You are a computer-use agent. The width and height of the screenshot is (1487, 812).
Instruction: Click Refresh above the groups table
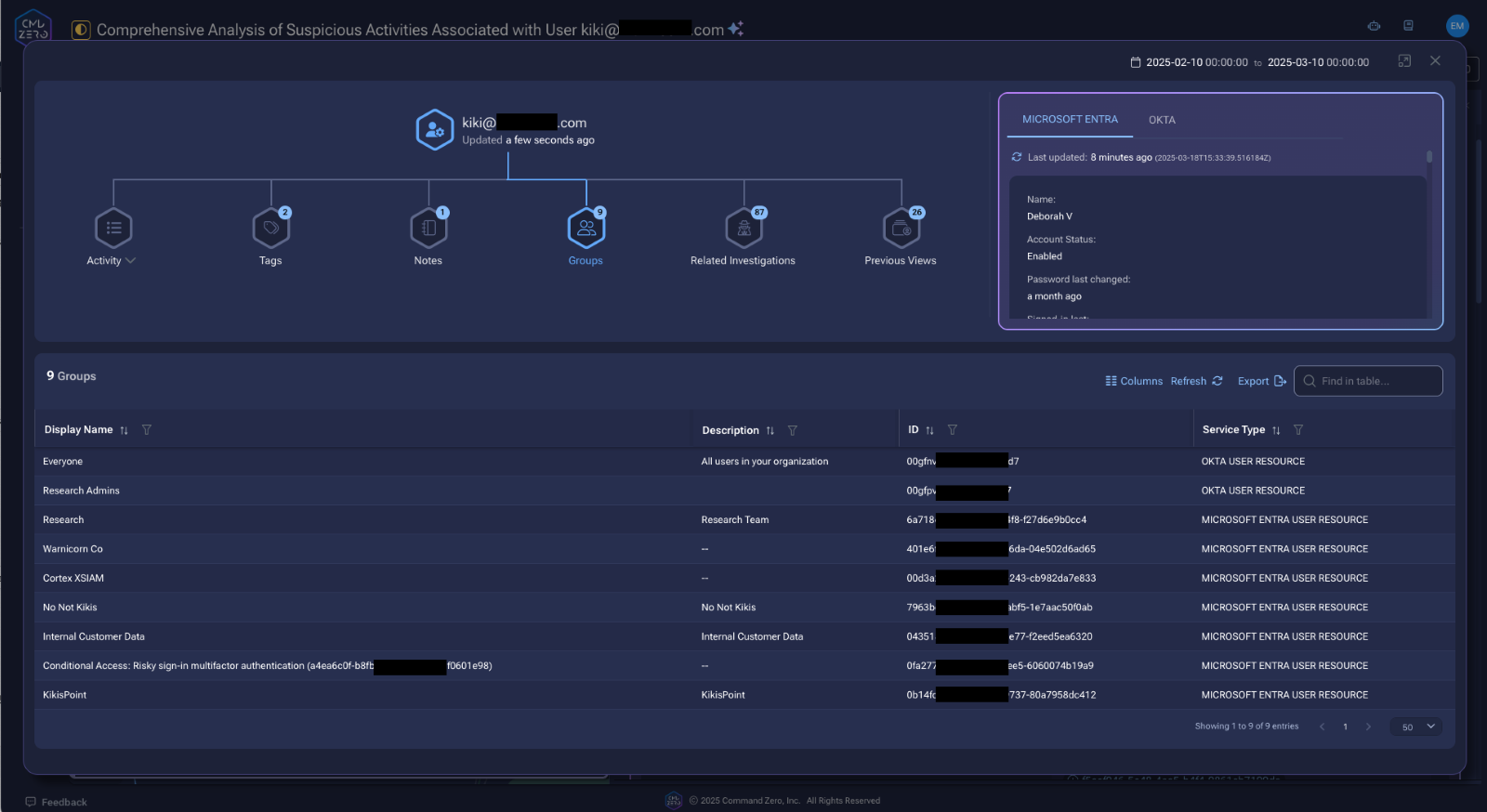point(1196,381)
